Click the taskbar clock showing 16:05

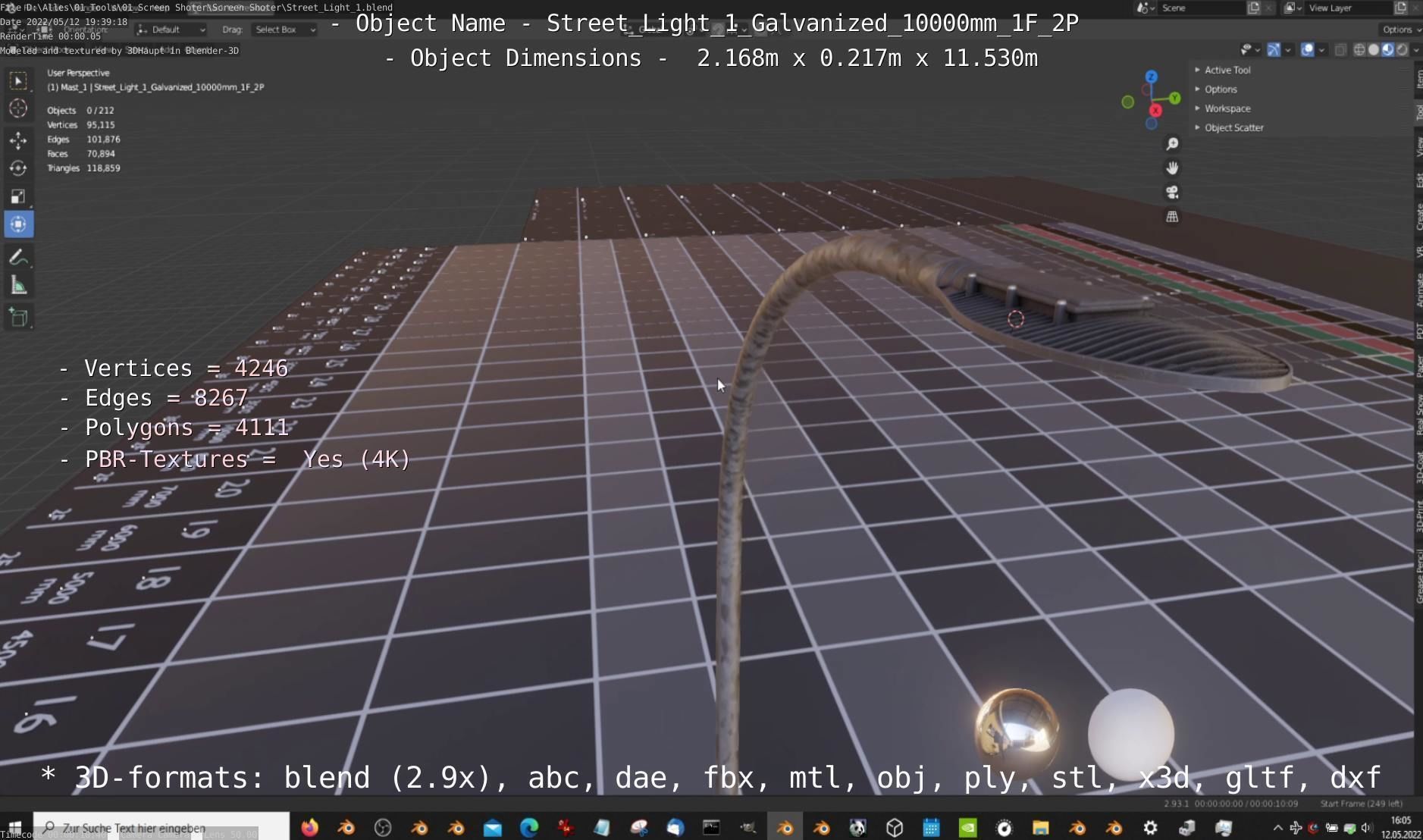click(x=1402, y=827)
